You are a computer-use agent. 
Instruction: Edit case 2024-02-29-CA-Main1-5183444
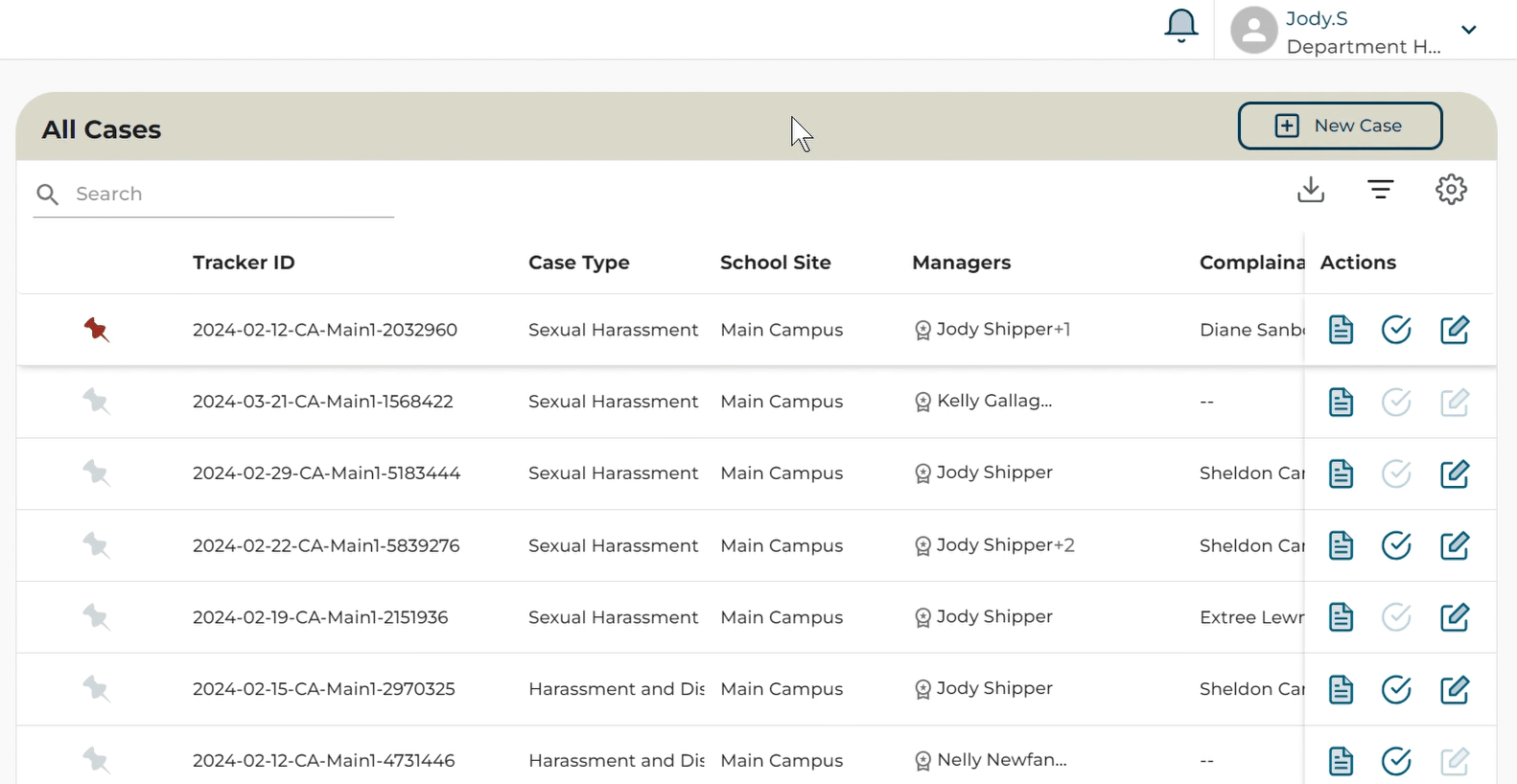click(x=1454, y=473)
